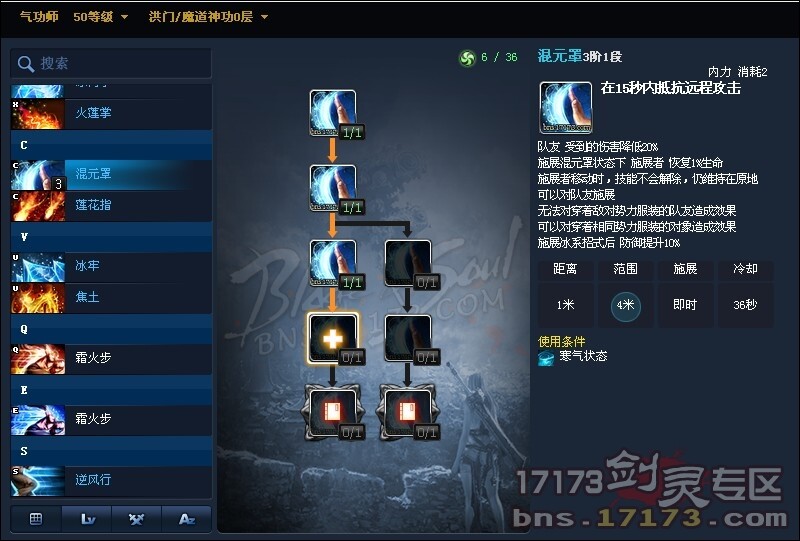Click the glowing plus skill node
Screen dimensions: 800x541
tap(333, 338)
